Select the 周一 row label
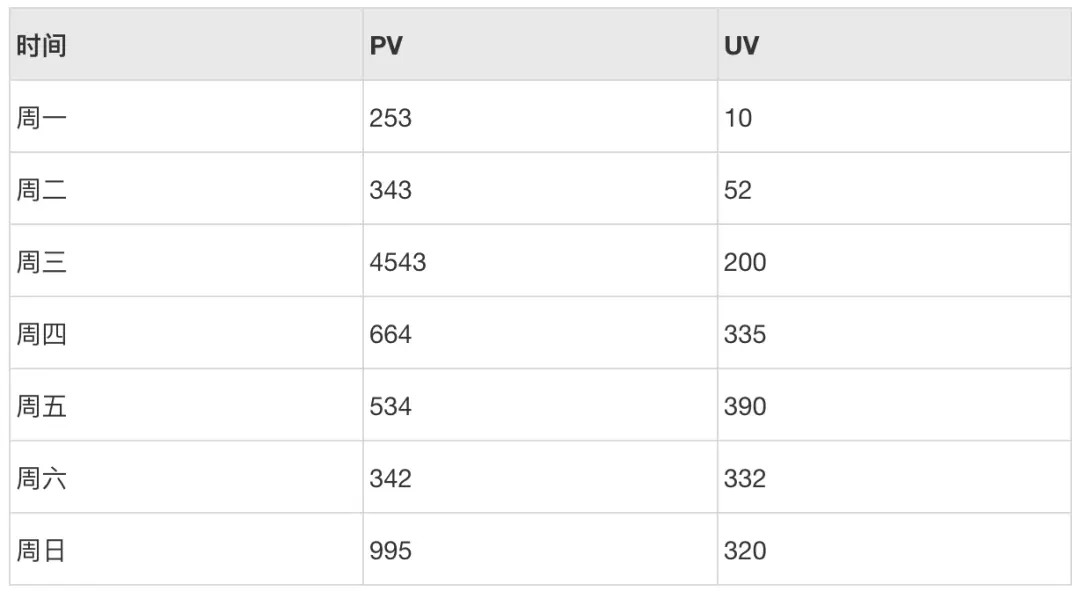The height and width of the screenshot is (591, 1080). (x=41, y=118)
